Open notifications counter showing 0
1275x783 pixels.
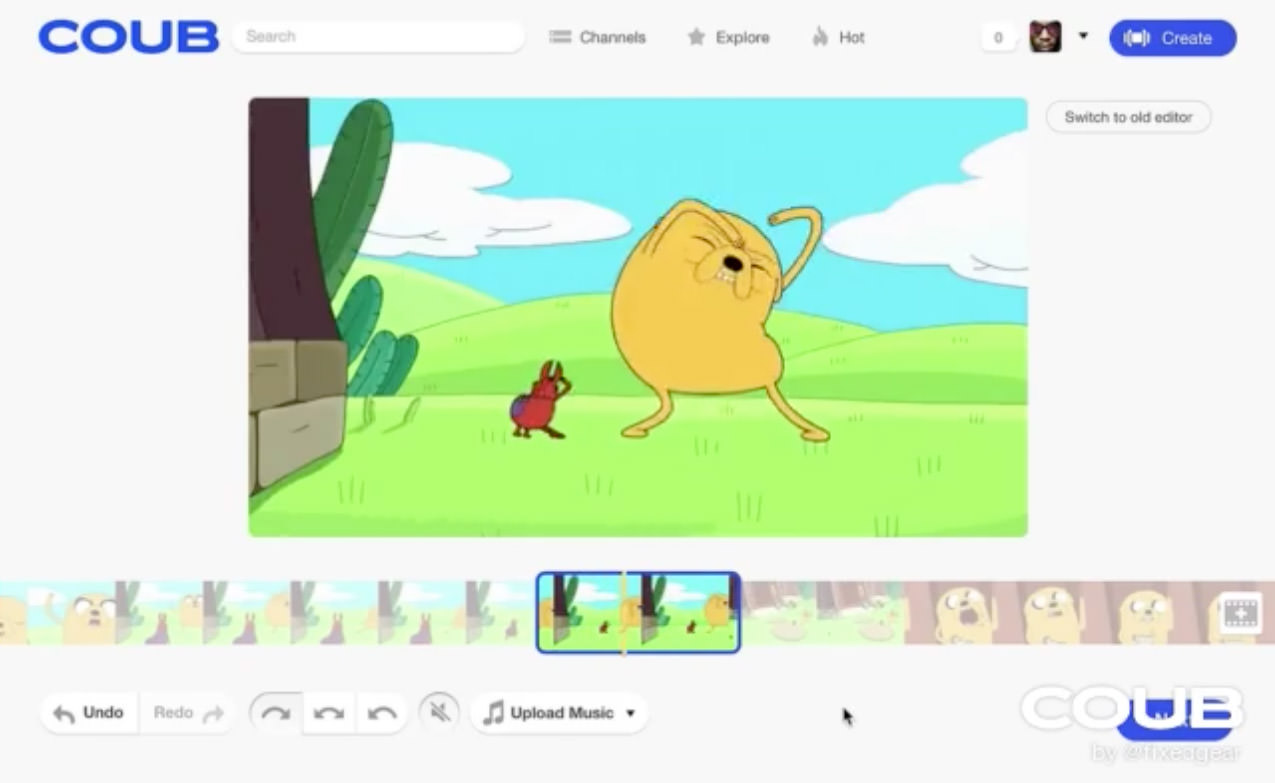997,38
